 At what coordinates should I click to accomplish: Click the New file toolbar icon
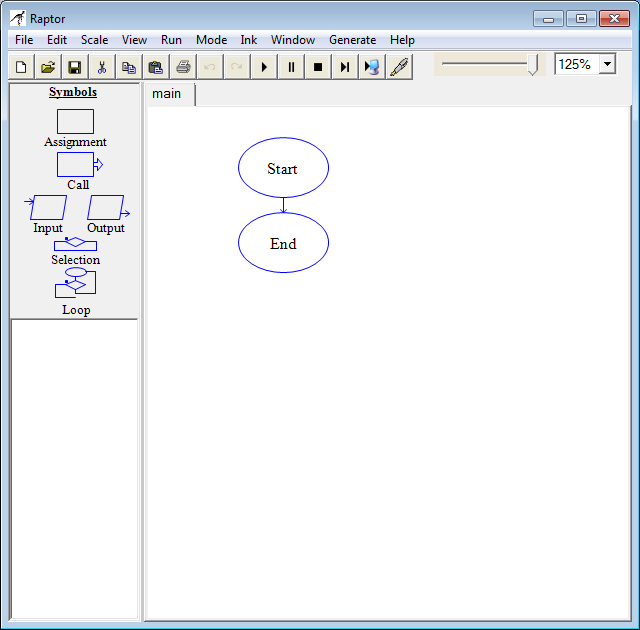[21, 67]
